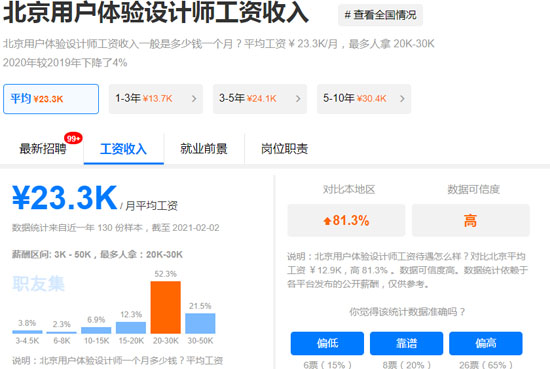Viewport: 550px width, 369px height.
Task: Switch to the 工资收入 tab
Action: point(123,149)
